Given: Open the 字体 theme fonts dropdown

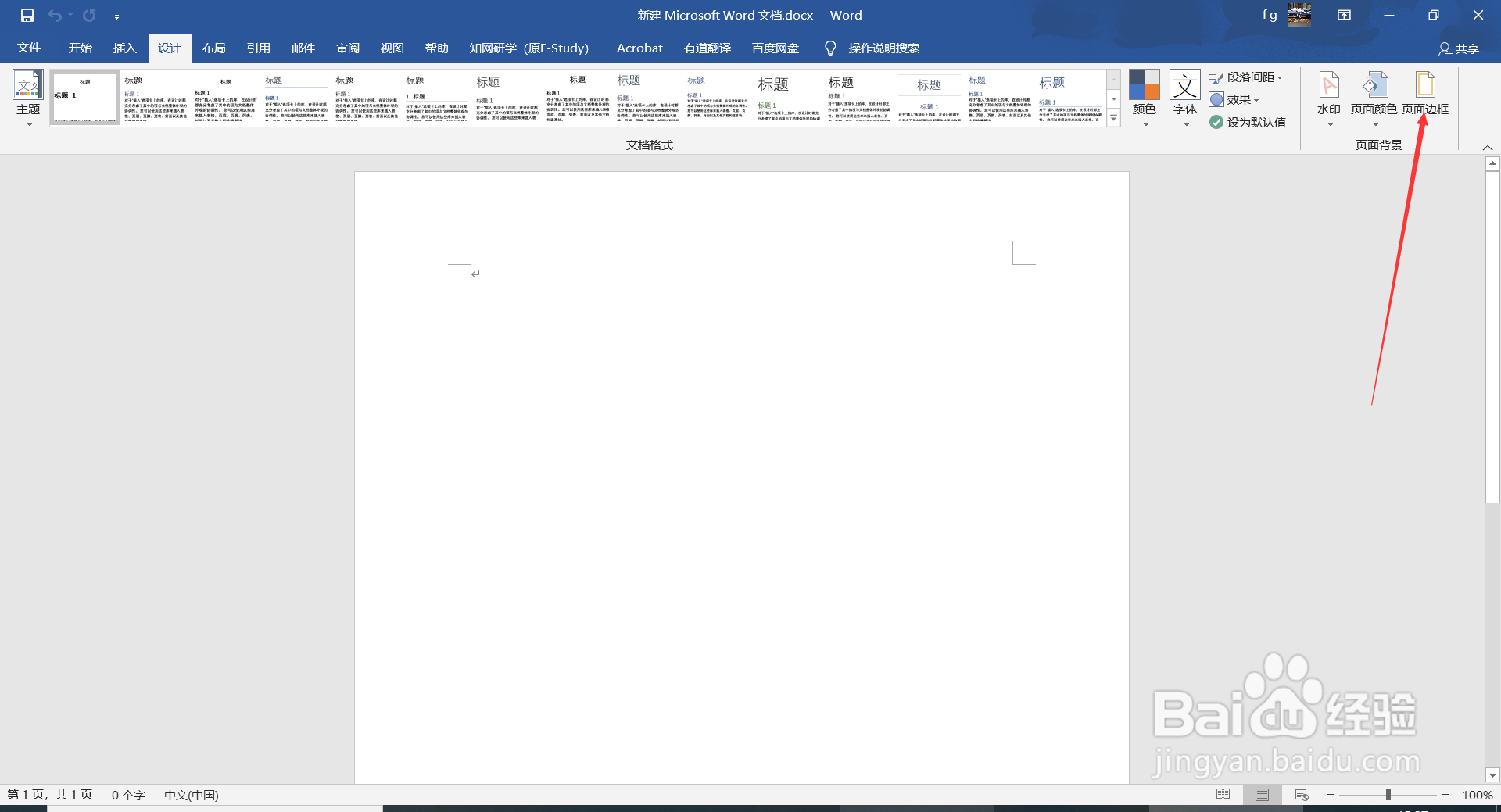Looking at the screenshot, I should tap(1185, 98).
